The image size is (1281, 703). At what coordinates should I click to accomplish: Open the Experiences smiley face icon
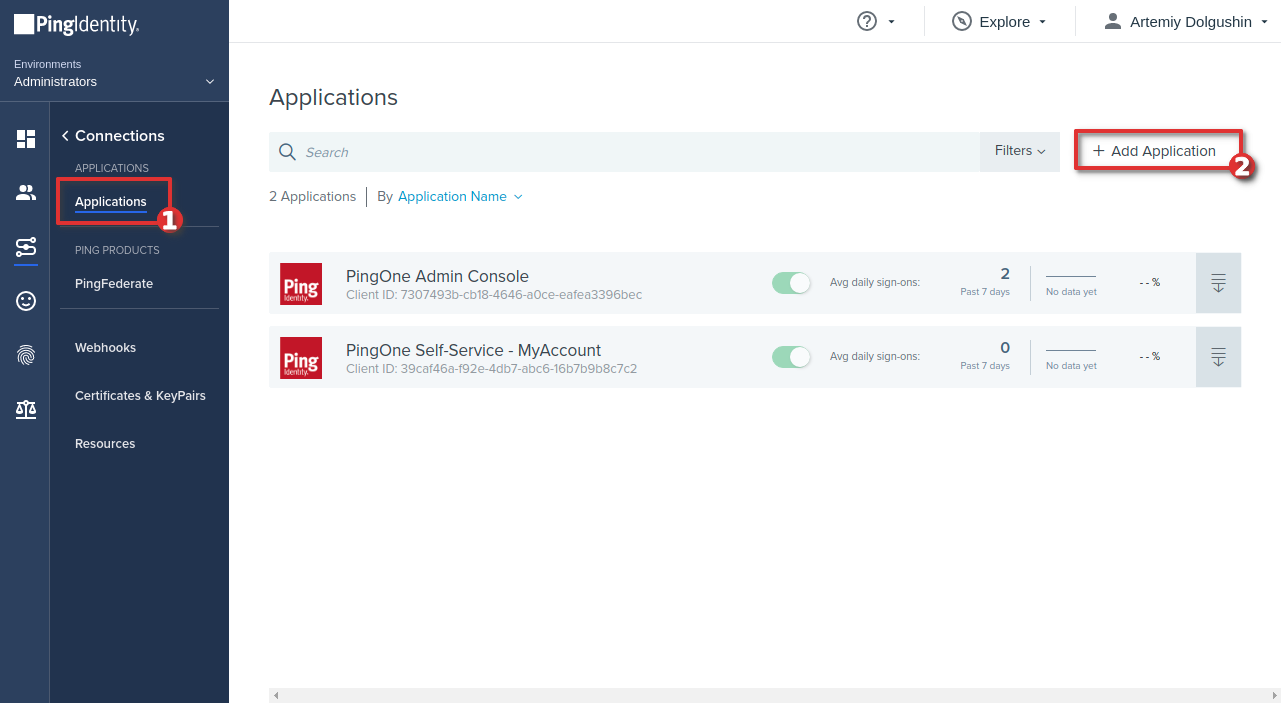(26, 301)
